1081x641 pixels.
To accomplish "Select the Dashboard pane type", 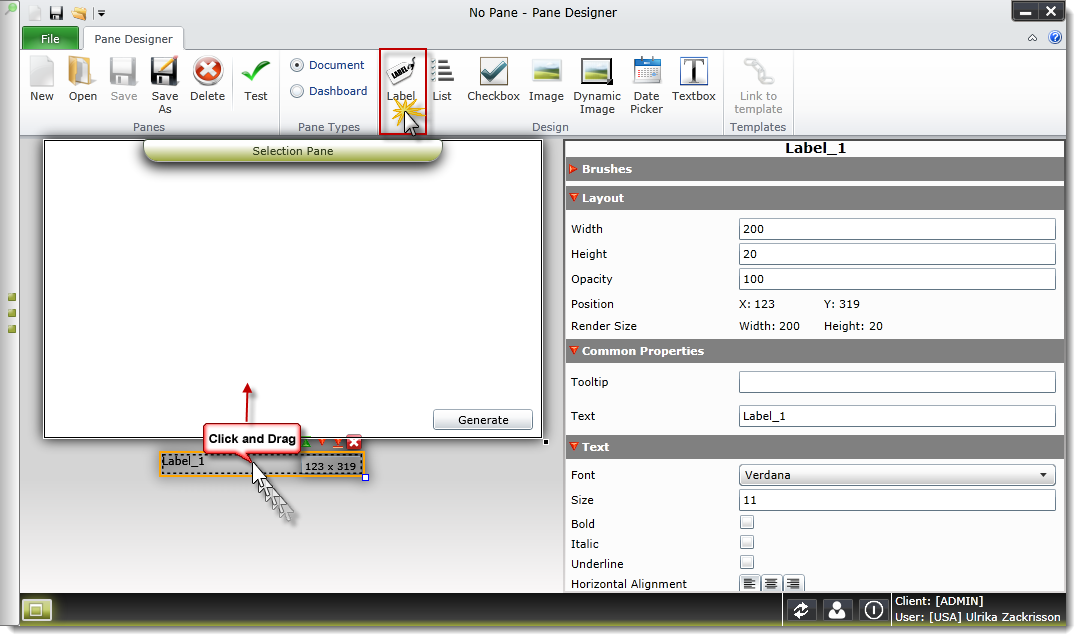I will click(x=297, y=91).
